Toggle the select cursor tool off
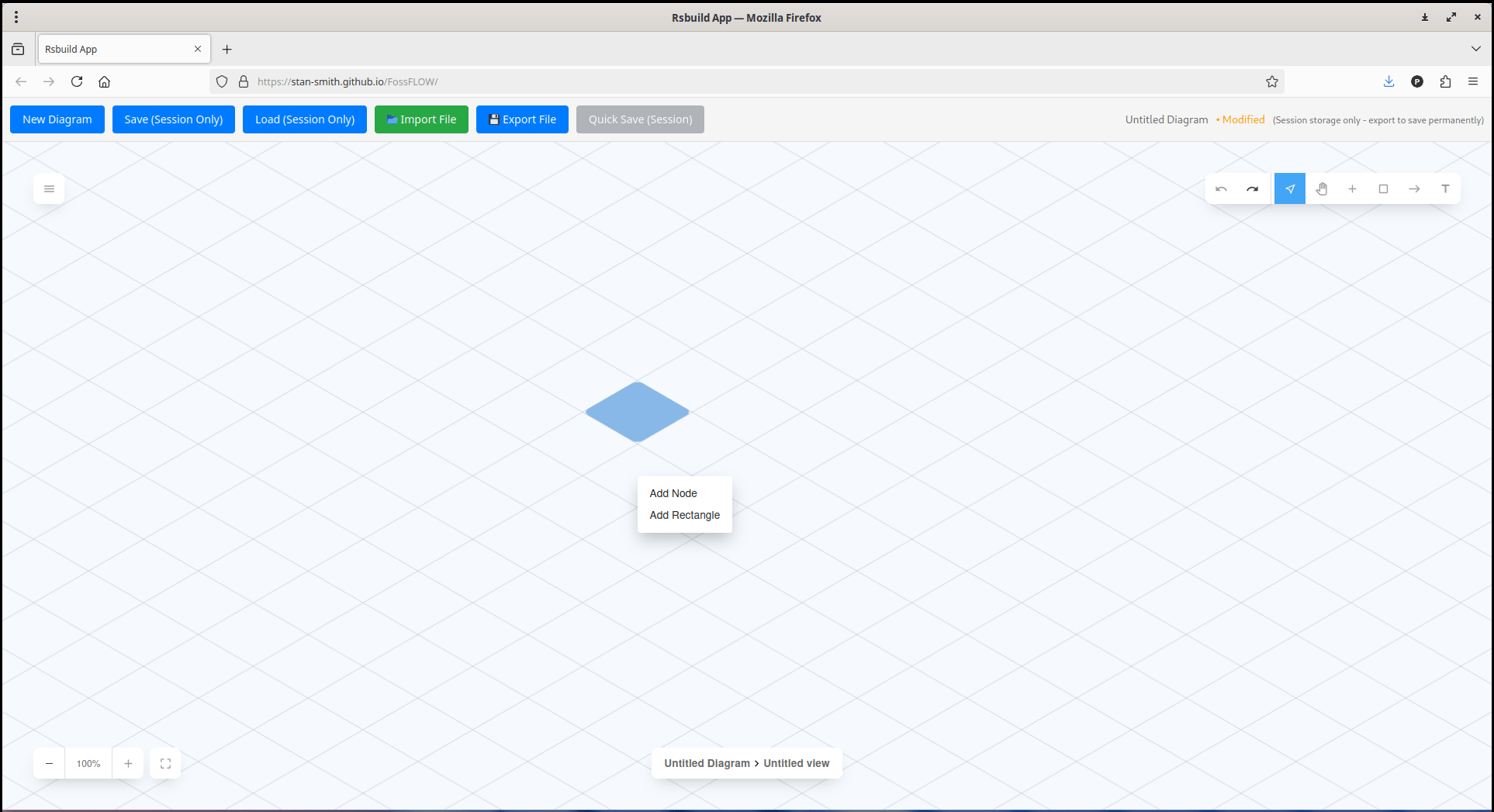 click(x=1290, y=188)
